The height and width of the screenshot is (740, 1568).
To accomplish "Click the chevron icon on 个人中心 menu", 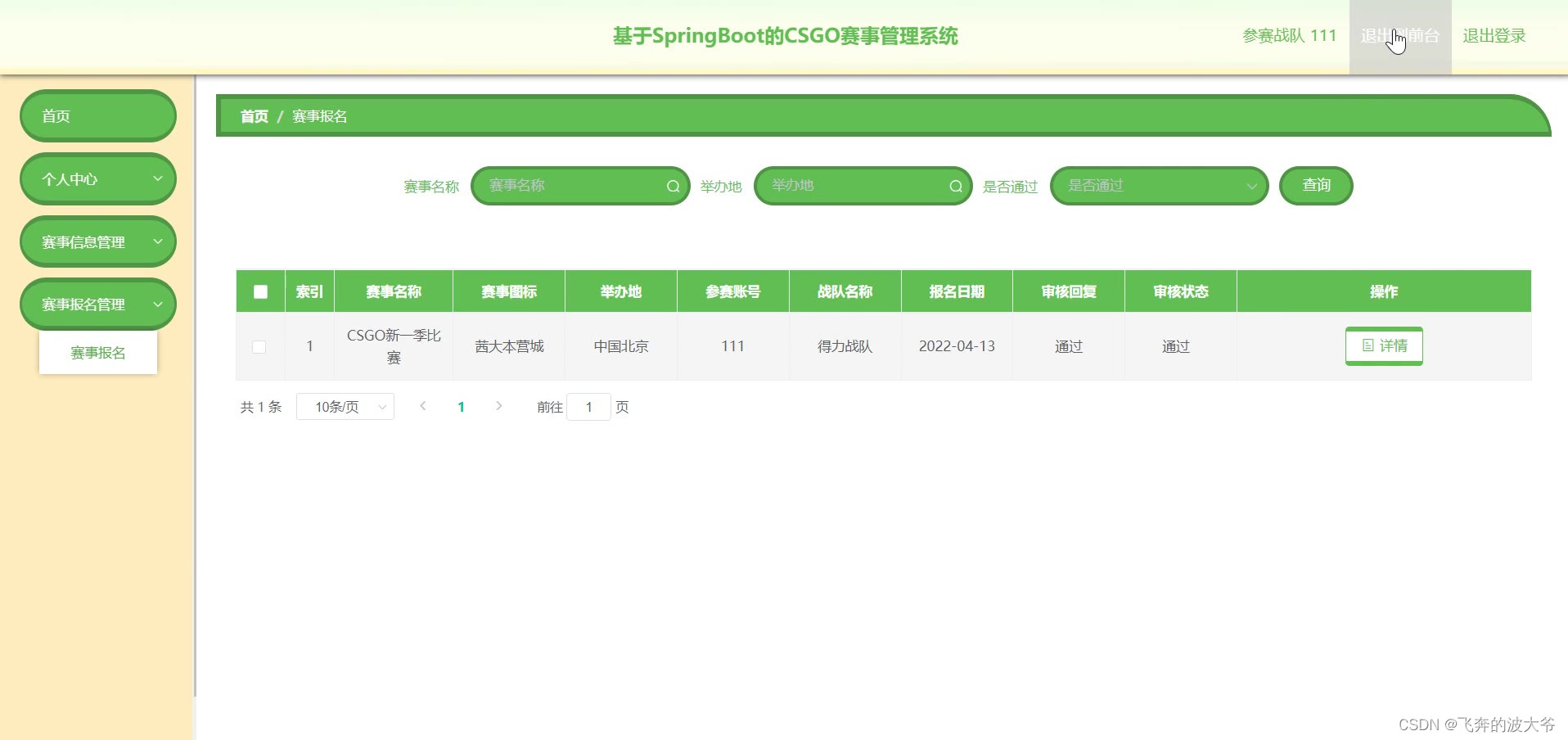I will point(158,178).
